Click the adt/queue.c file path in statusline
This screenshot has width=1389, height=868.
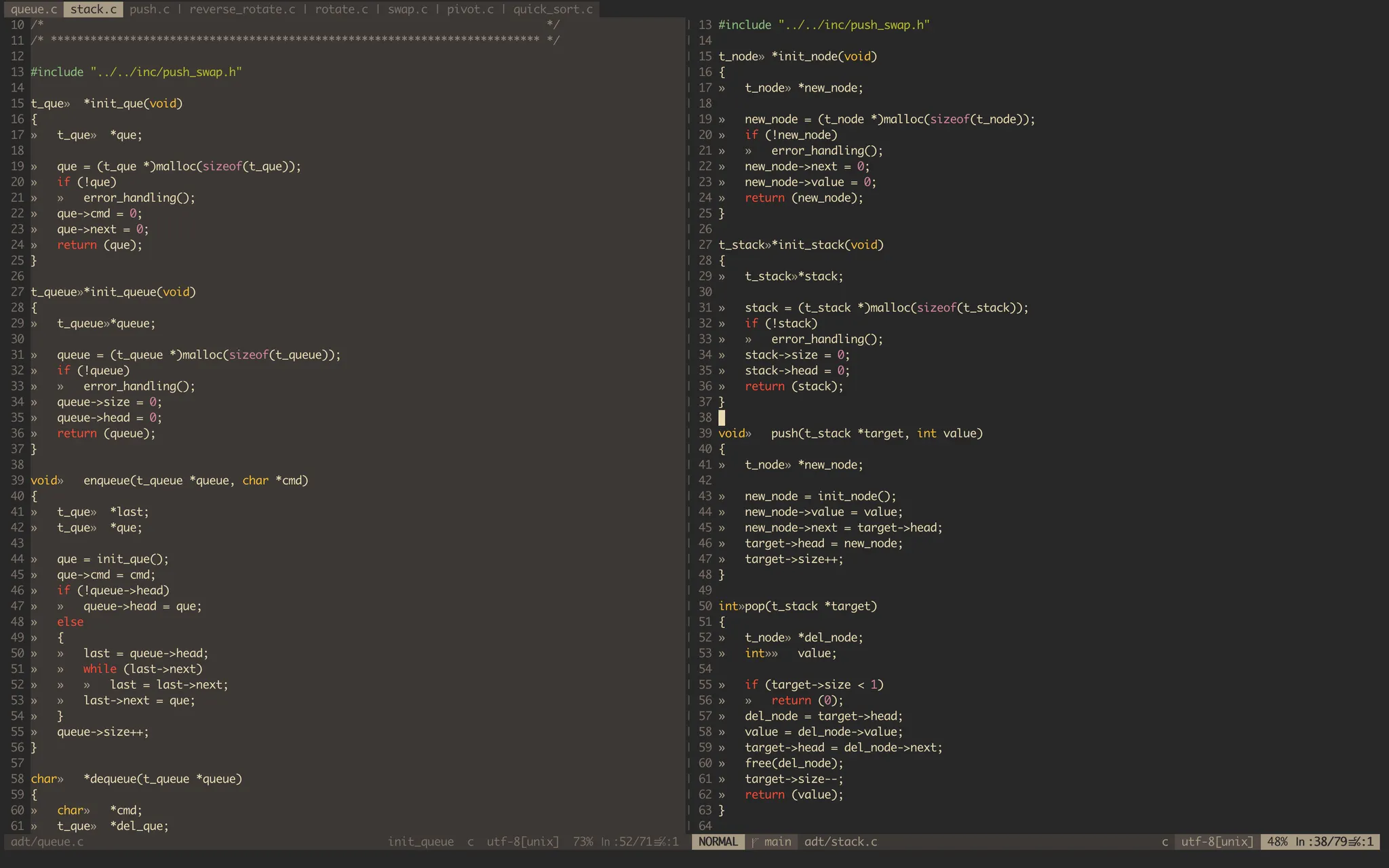[47, 842]
